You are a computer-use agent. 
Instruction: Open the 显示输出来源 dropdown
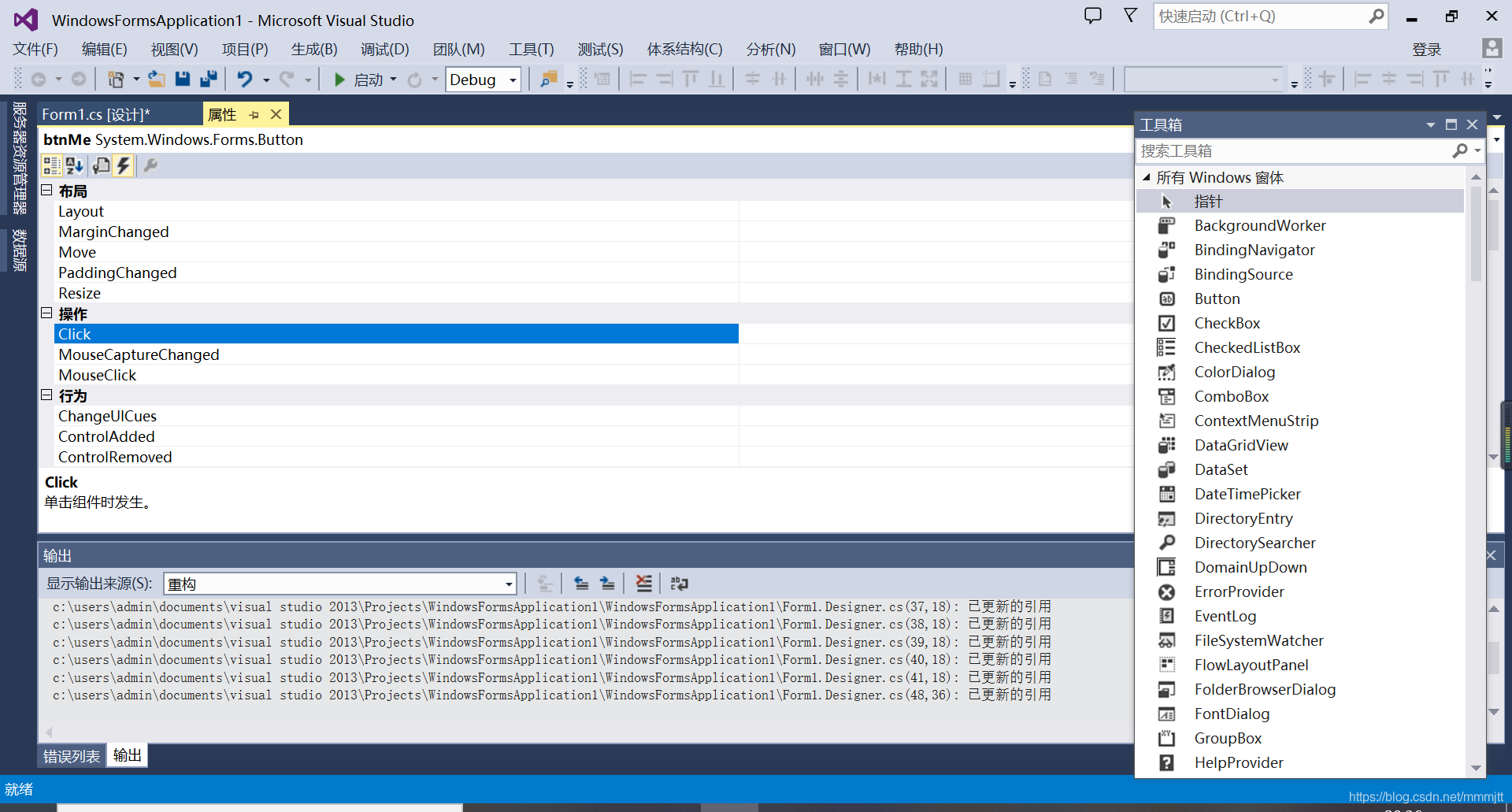coord(509,584)
